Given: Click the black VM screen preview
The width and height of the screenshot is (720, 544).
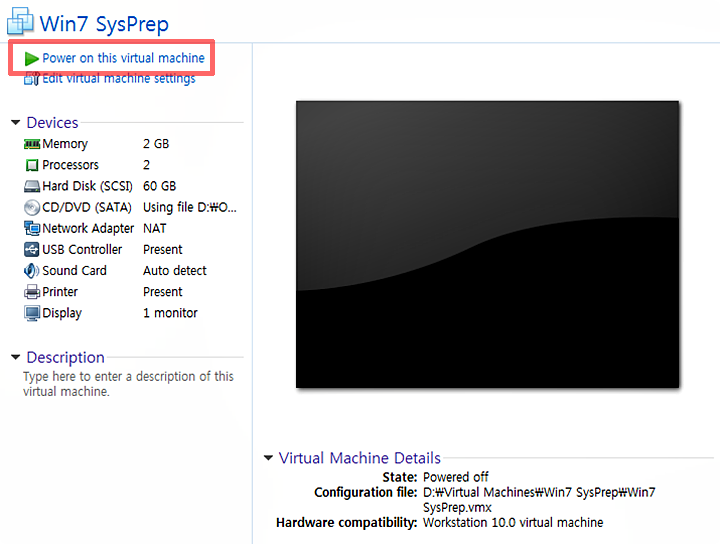Looking at the screenshot, I should (x=487, y=244).
